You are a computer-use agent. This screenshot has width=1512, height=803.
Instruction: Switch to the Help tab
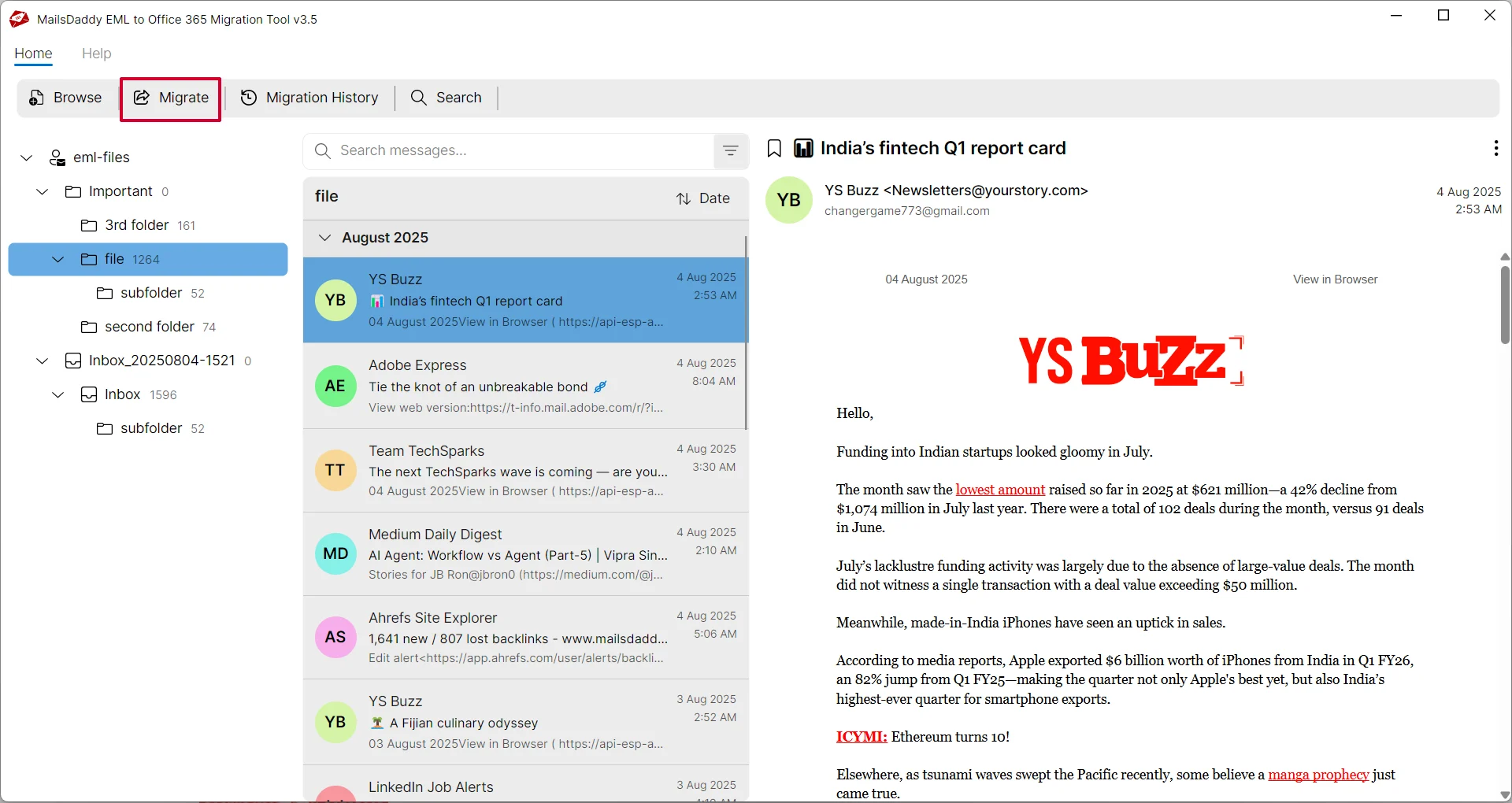96,54
